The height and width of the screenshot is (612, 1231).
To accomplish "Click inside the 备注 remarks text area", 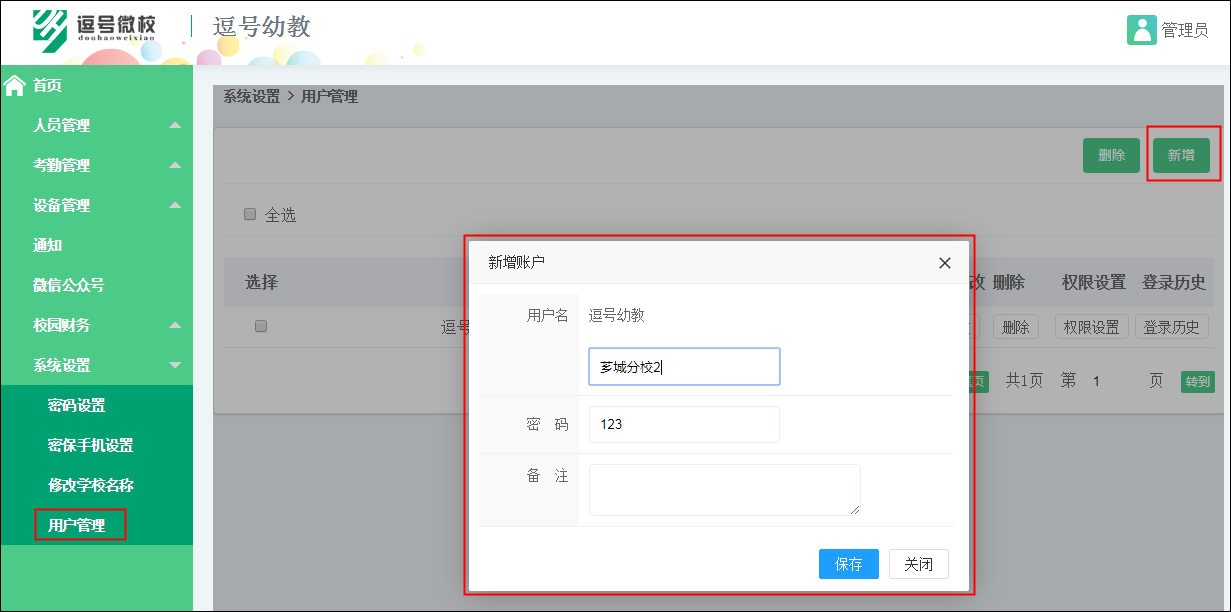I will [724, 490].
